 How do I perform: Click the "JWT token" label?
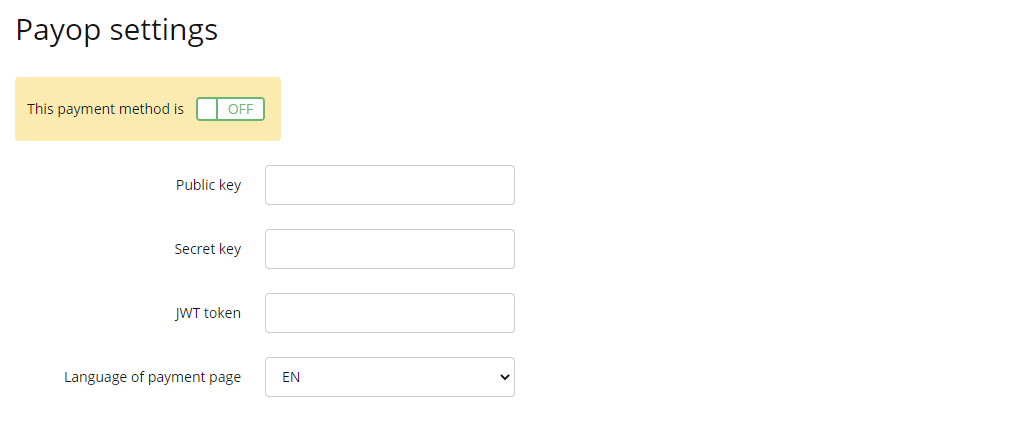point(208,313)
